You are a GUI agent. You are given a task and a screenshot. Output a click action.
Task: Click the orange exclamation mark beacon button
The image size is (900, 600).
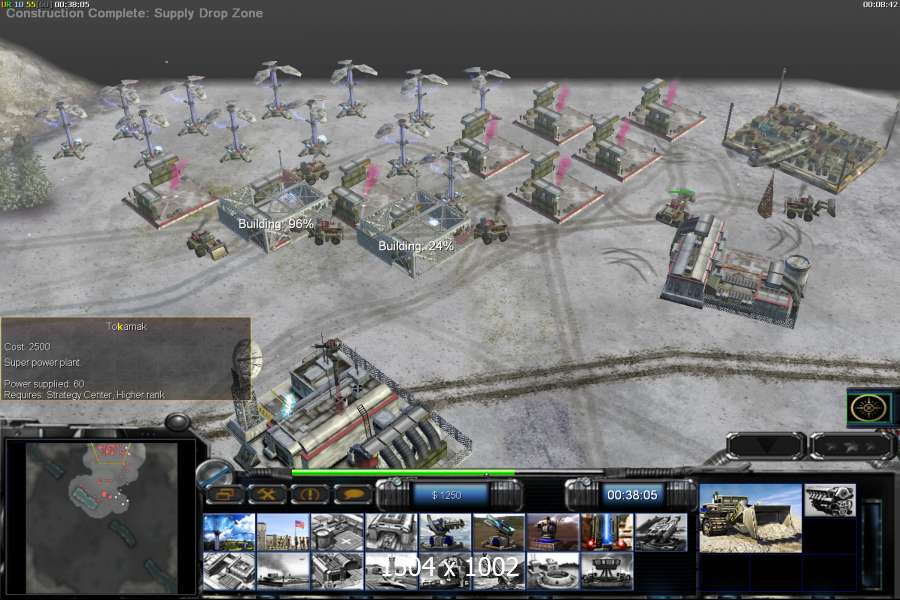(309, 494)
